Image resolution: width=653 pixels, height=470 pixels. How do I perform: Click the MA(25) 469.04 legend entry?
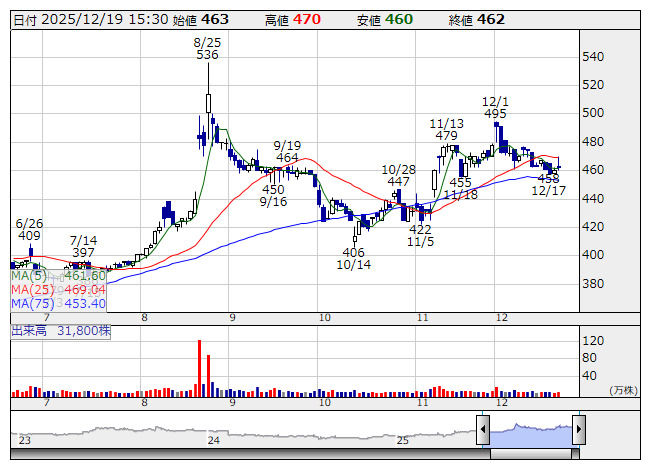point(58,290)
